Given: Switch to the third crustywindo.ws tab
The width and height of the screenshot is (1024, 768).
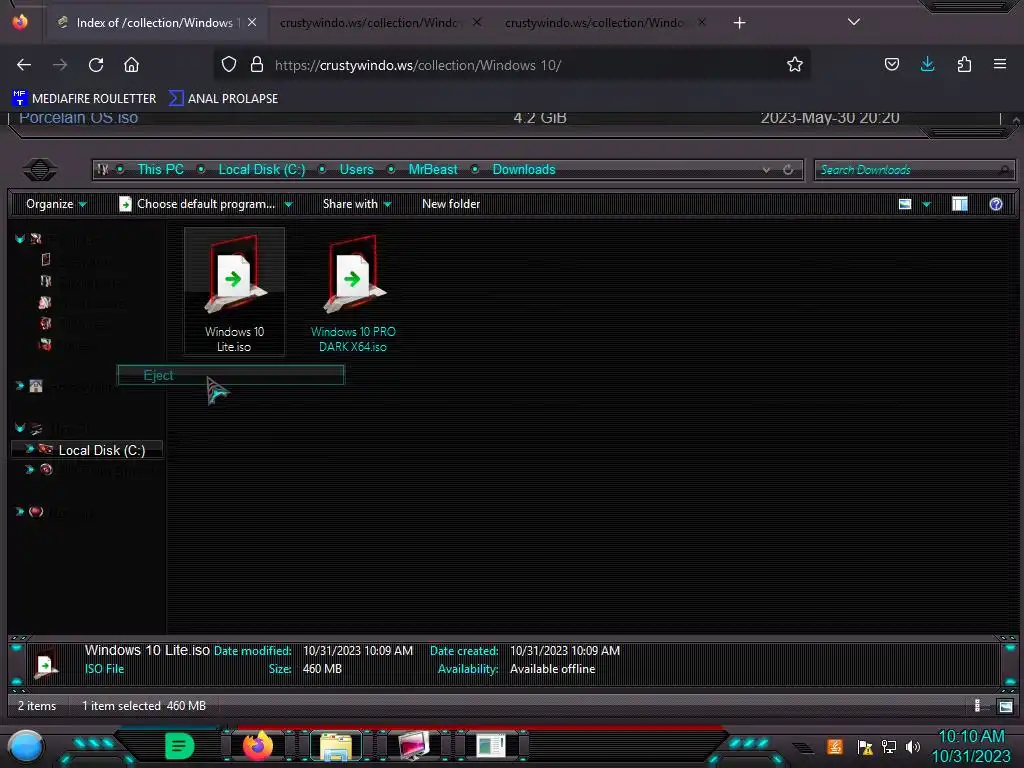Looking at the screenshot, I should pos(593,22).
